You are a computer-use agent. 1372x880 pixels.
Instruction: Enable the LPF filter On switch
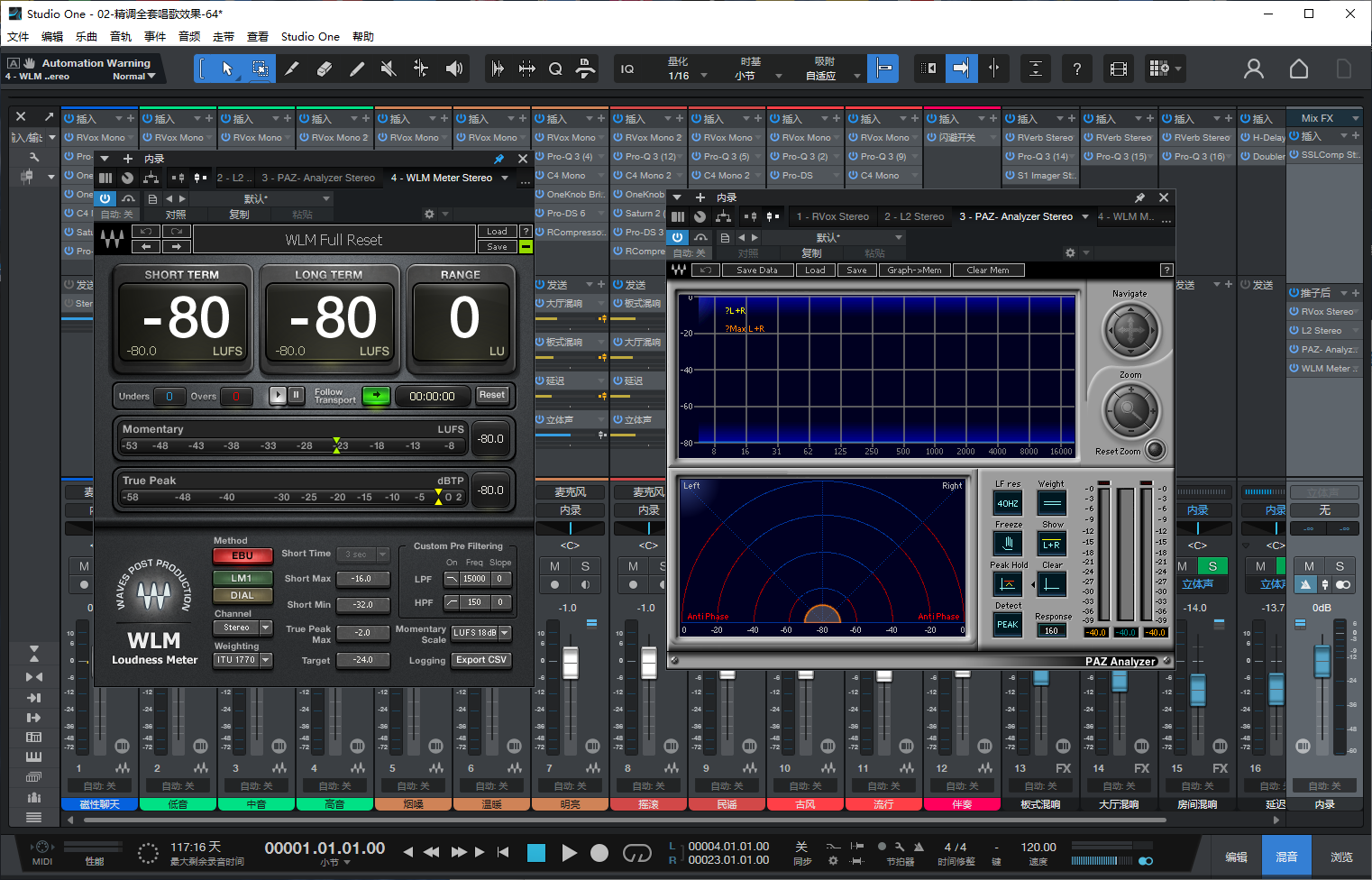453,579
